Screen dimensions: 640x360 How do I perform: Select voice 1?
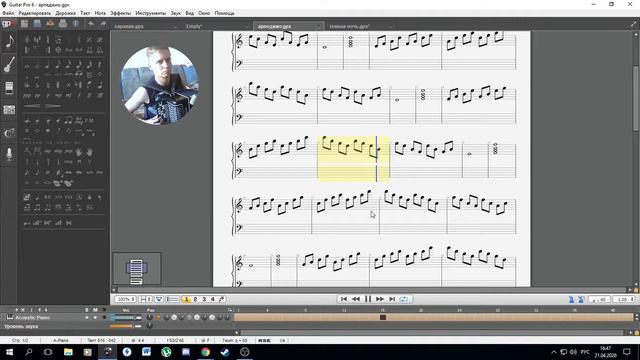(187, 299)
